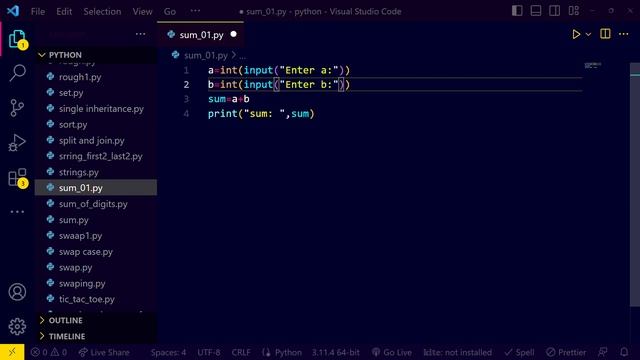640x360 pixels.
Task: Open editor More Actions ellipsis
Action: point(624,34)
